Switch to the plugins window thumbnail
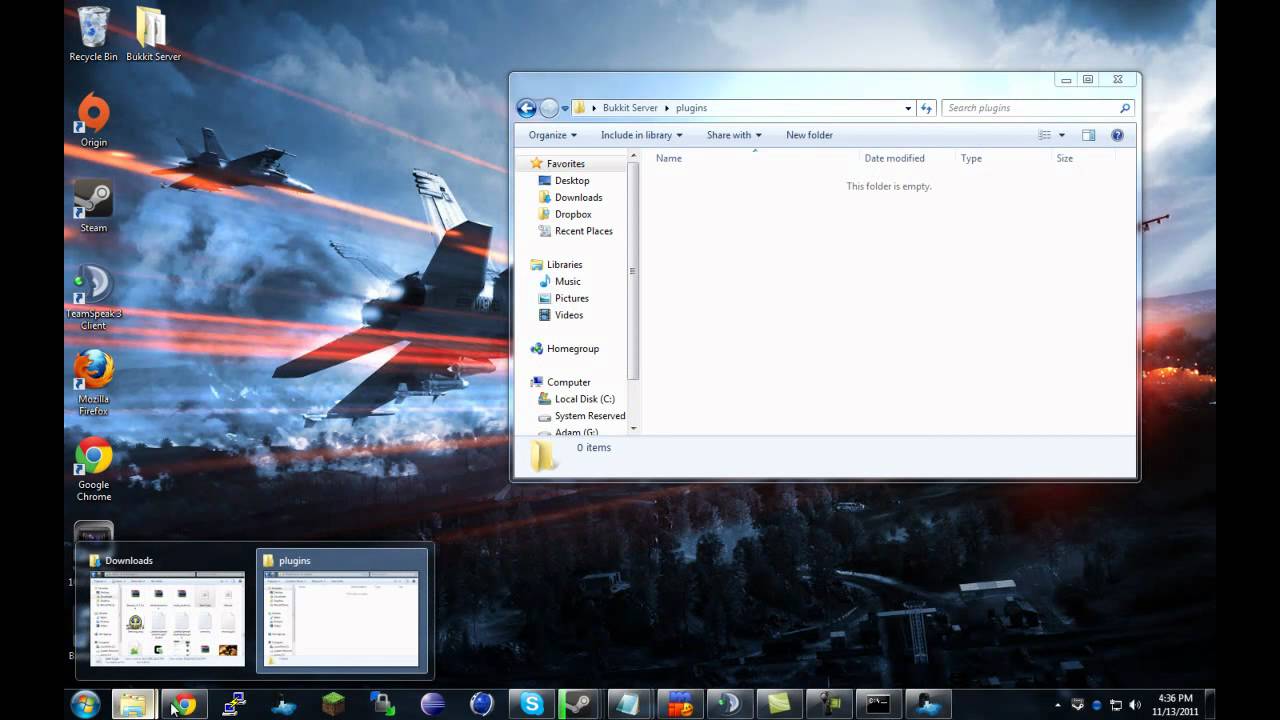Viewport: 1280px width, 720px height. pos(342,611)
